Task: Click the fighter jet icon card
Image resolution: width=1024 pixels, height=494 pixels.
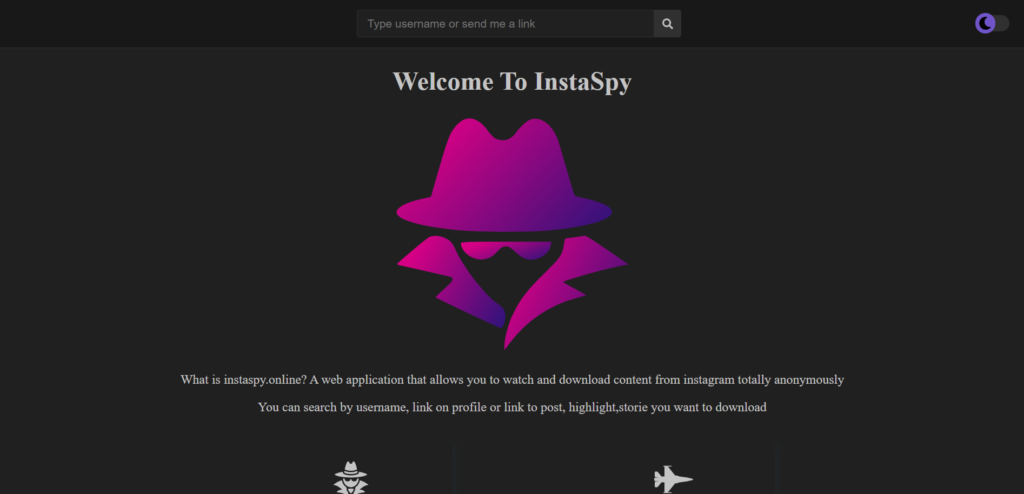Action: (673, 478)
